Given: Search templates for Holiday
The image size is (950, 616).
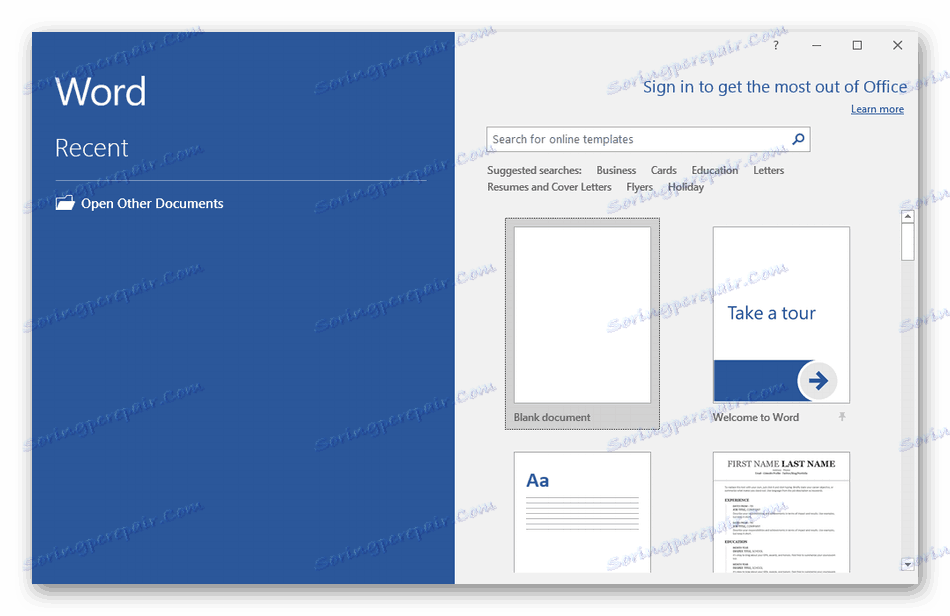Looking at the screenshot, I should [686, 187].
